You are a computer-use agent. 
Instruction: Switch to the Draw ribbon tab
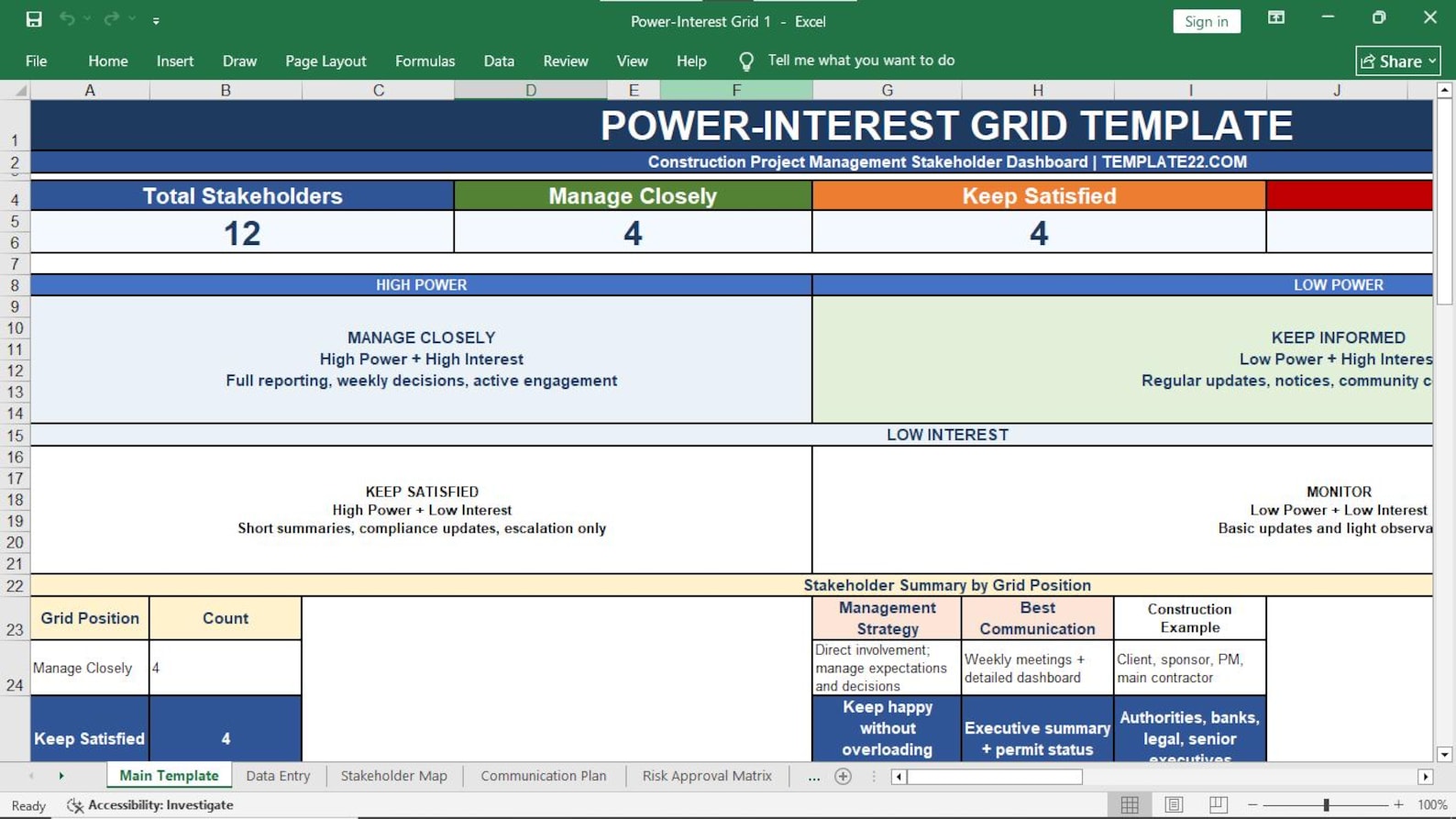240,61
